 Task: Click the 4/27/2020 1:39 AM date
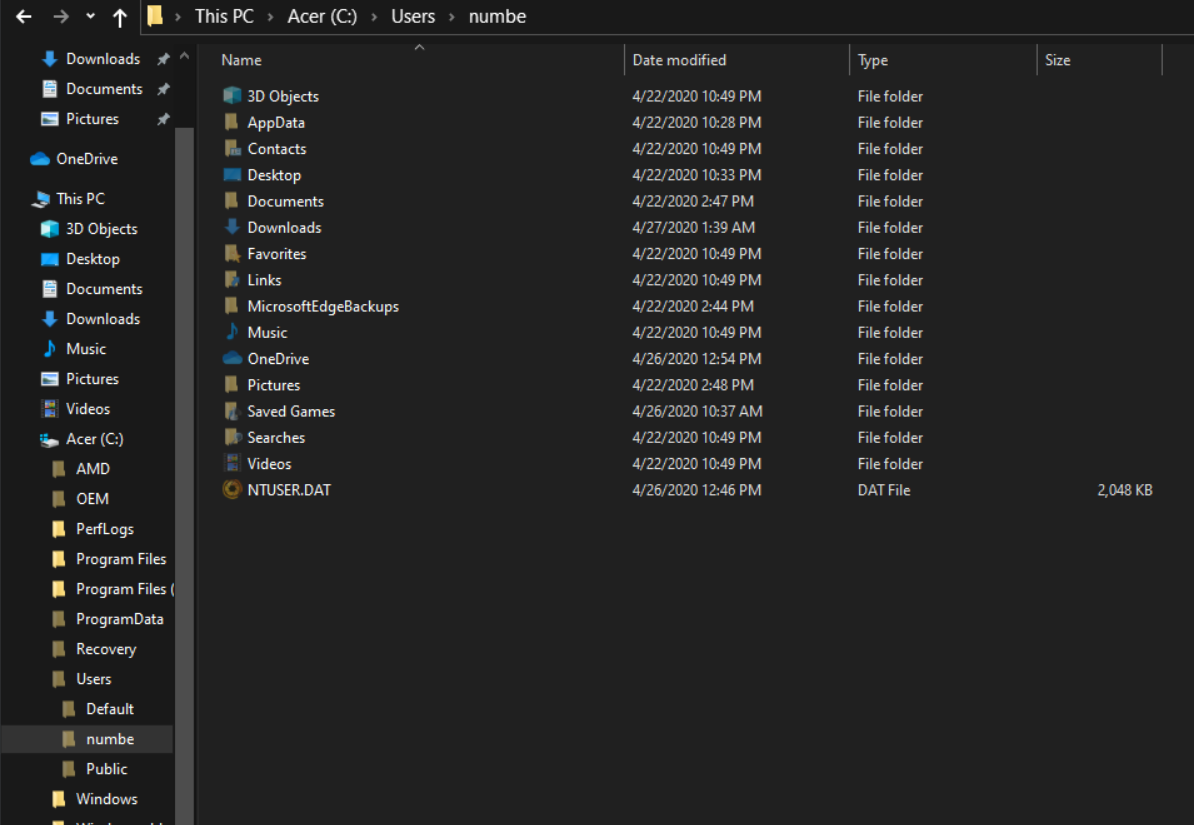[x=694, y=227]
